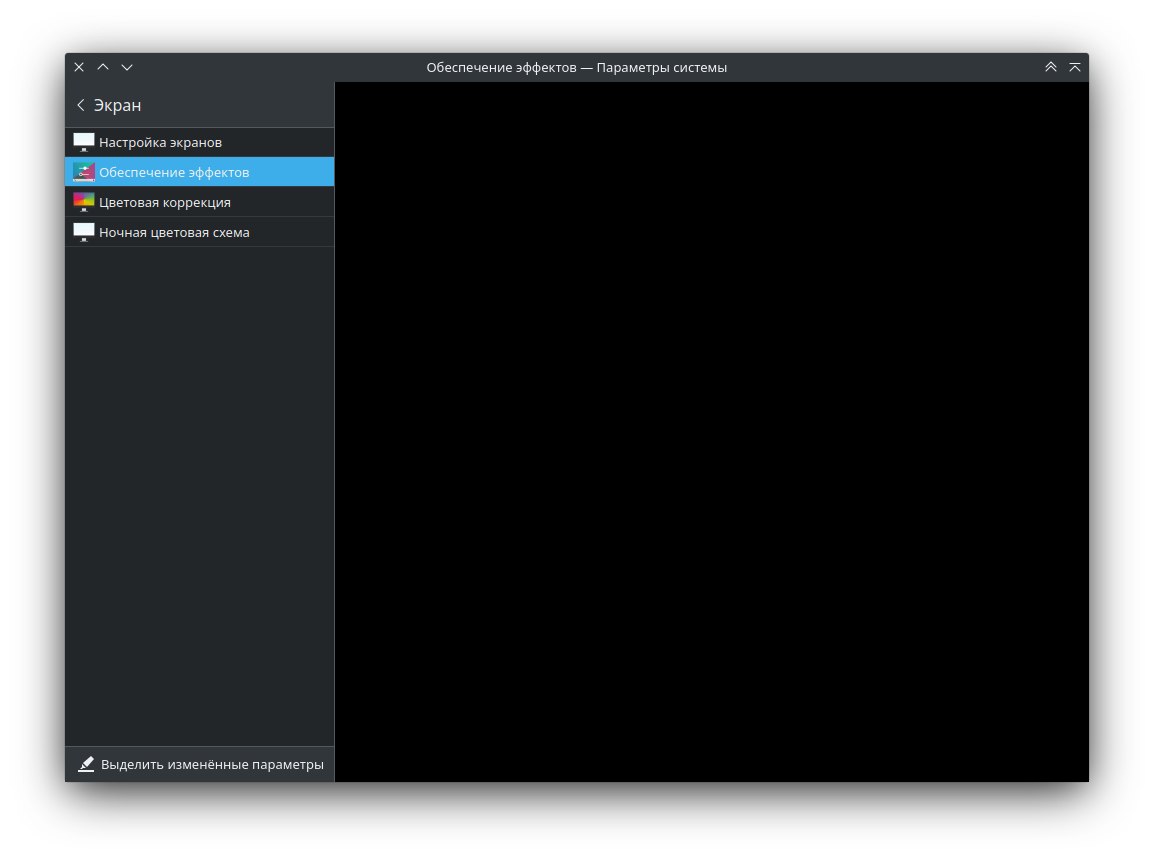Close the window with the X button
The image size is (1154, 859).
(x=79, y=67)
